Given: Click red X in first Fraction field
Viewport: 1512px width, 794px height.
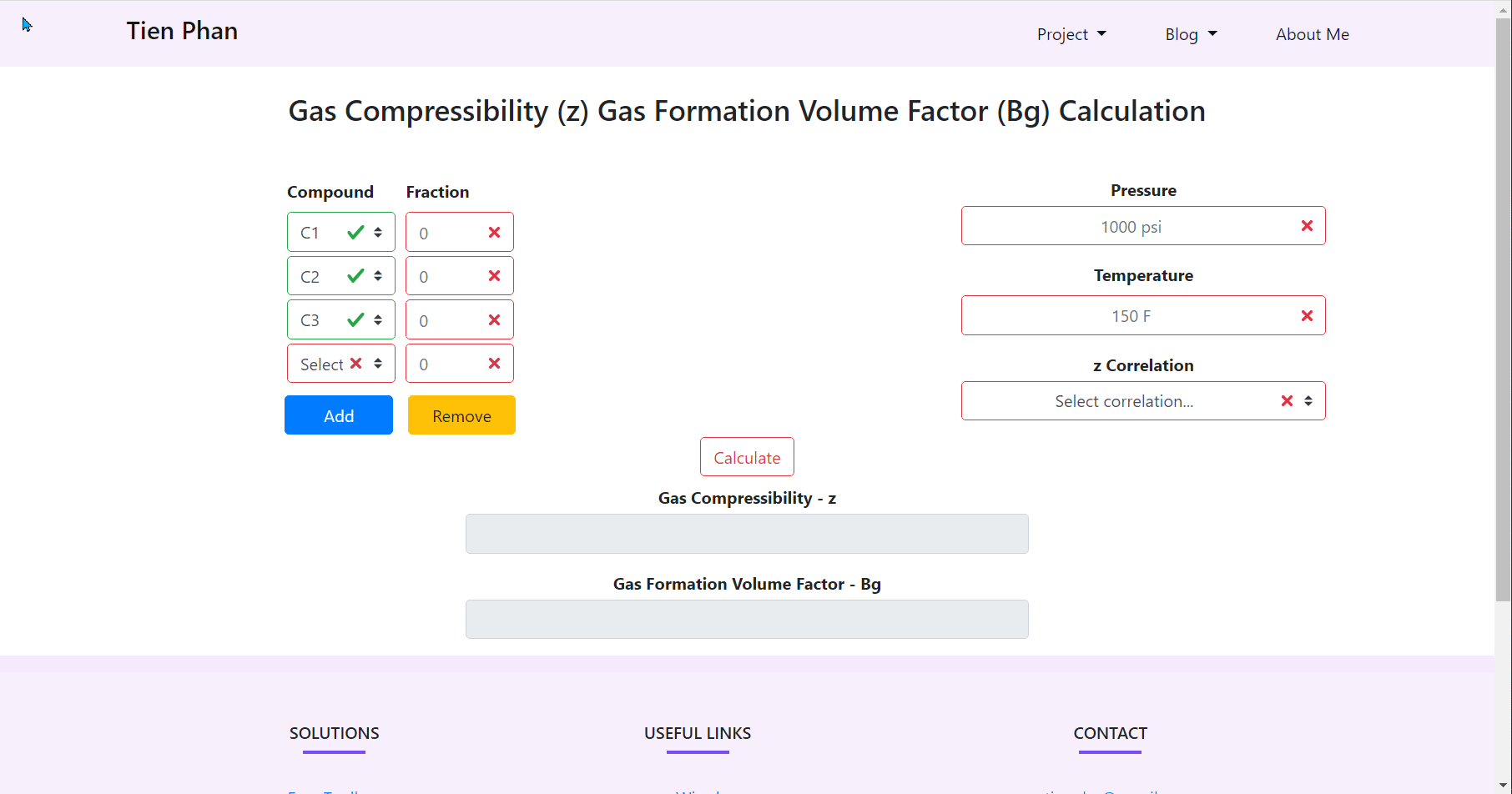Looking at the screenshot, I should point(494,233).
